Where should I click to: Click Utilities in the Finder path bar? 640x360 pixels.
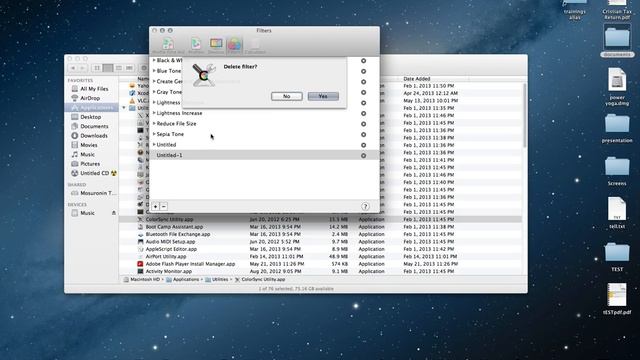[216, 280]
